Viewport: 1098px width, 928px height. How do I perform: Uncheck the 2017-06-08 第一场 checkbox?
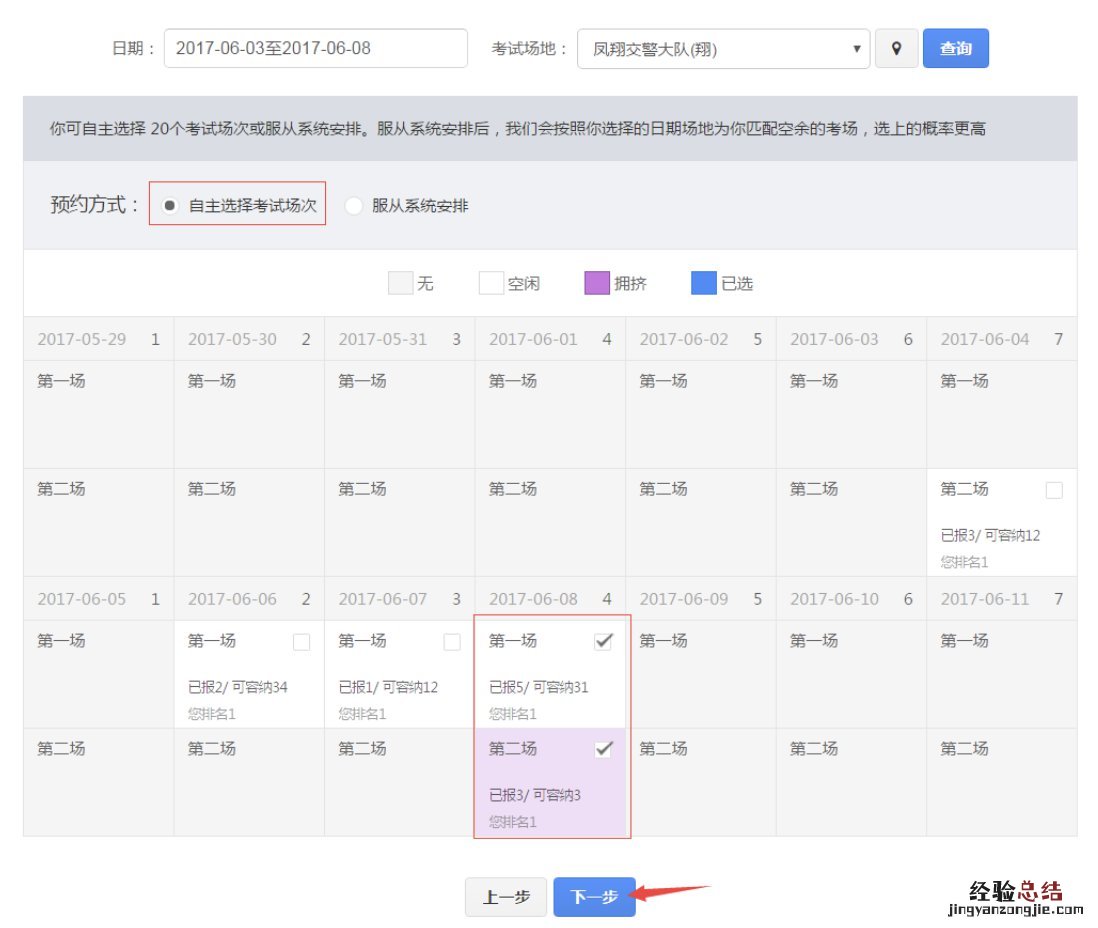point(603,642)
